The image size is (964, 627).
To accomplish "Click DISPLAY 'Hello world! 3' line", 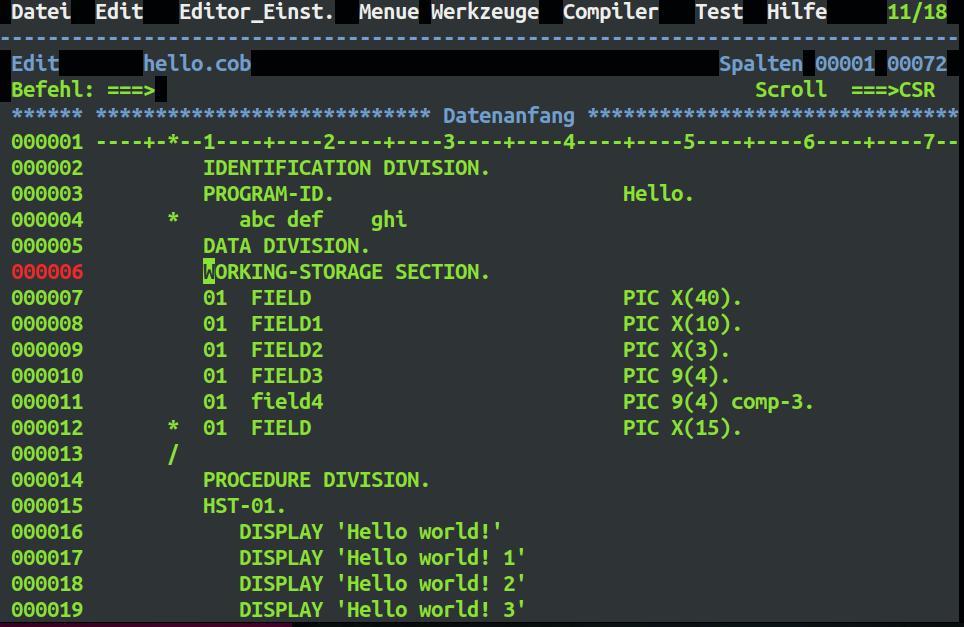I will [x=382, y=610].
